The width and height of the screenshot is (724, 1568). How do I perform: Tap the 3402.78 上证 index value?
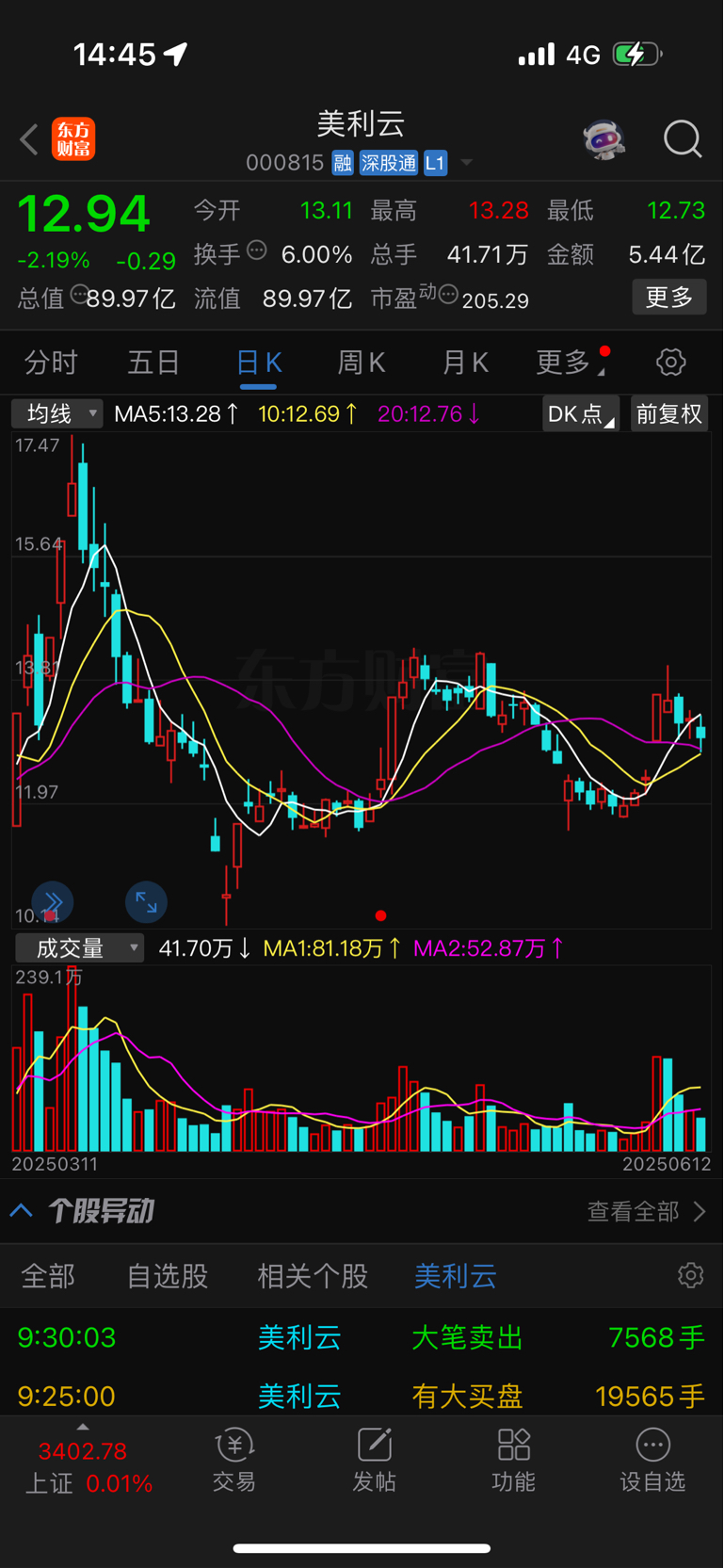pos(83,1451)
